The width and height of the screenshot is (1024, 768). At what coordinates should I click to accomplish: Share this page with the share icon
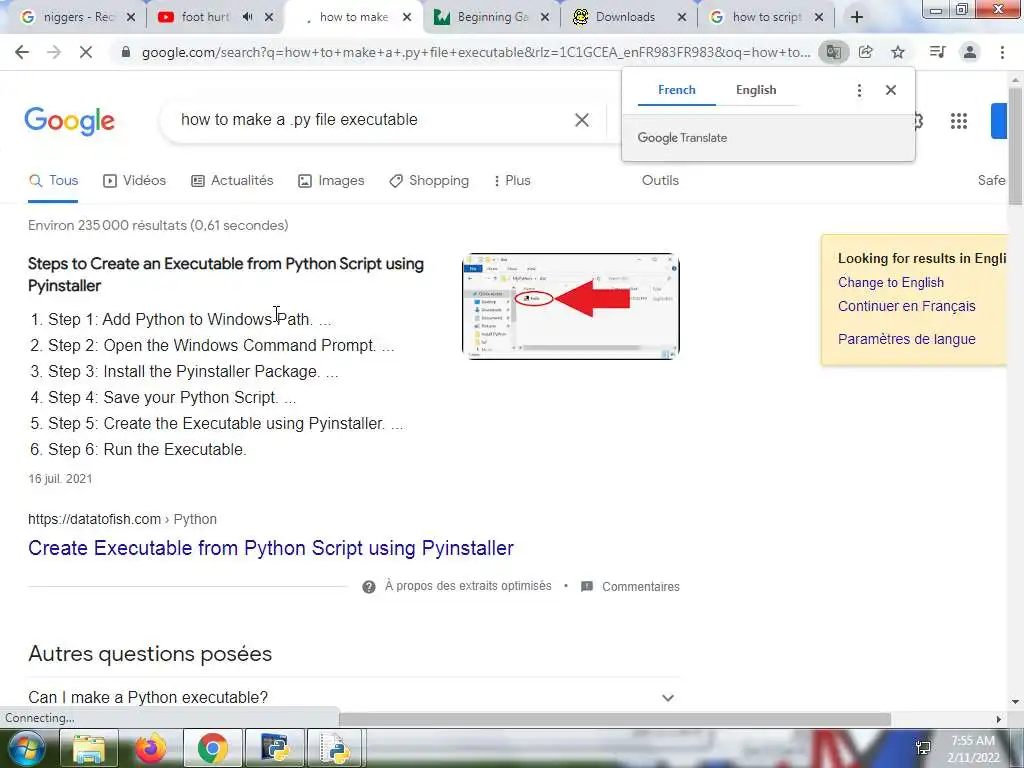[x=866, y=52]
